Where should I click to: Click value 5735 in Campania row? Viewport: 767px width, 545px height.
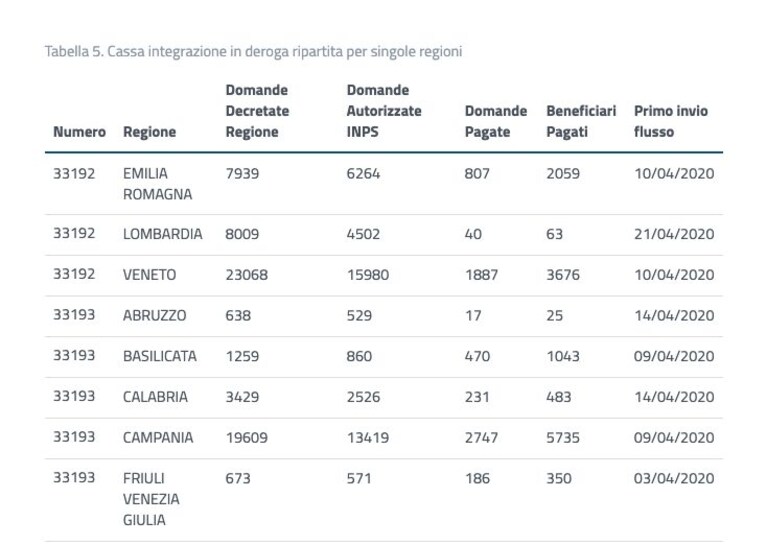point(563,437)
